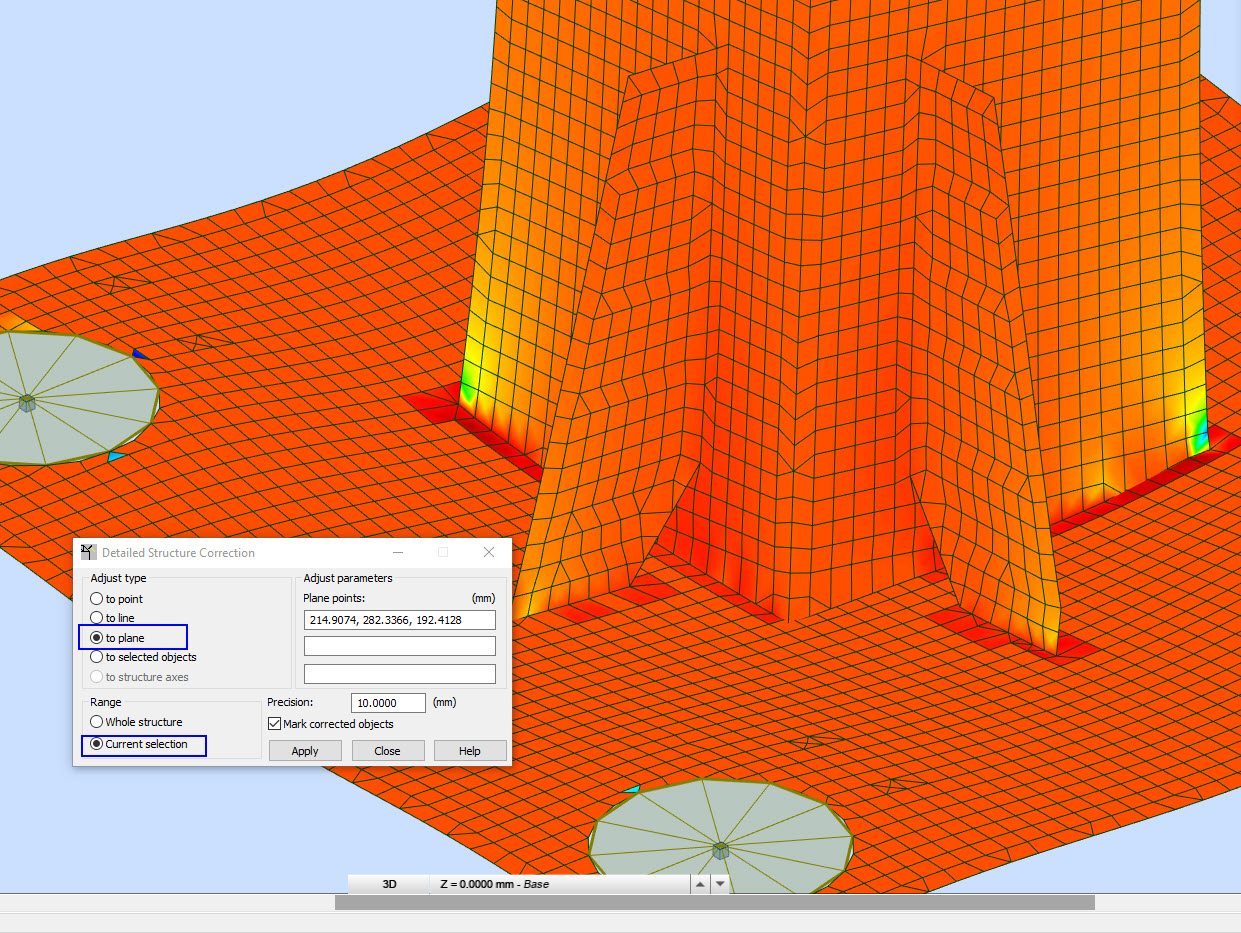
Task: Dismiss the dialog with the Close button
Action: (388, 750)
